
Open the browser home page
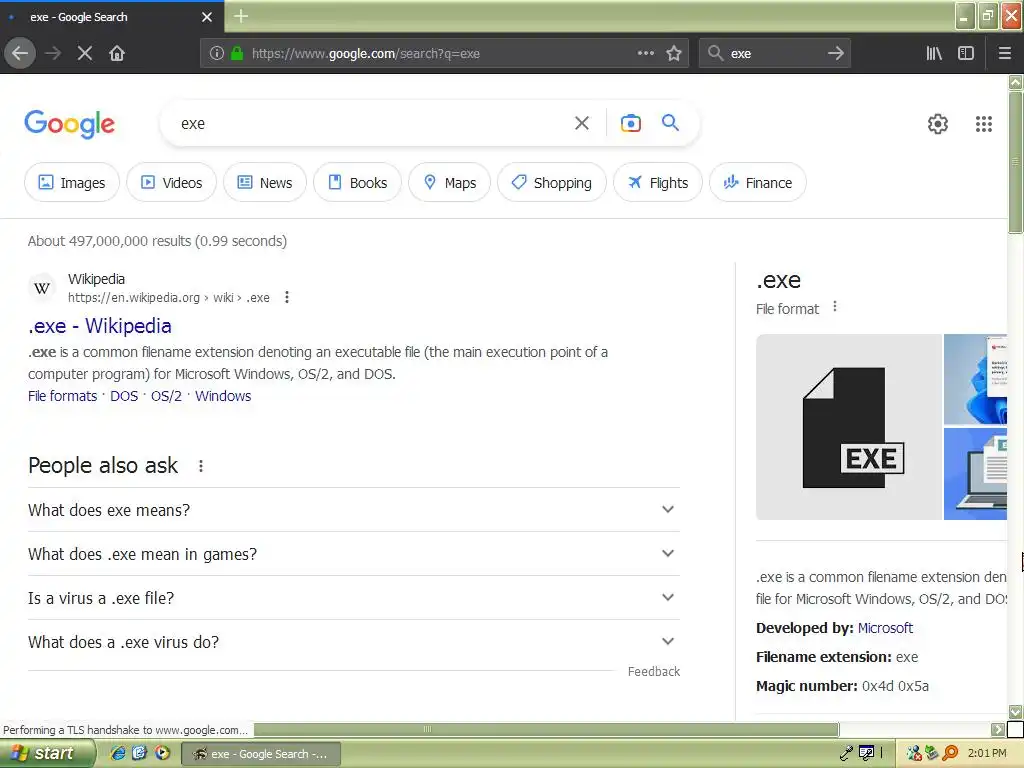pyautogui.click(x=117, y=53)
